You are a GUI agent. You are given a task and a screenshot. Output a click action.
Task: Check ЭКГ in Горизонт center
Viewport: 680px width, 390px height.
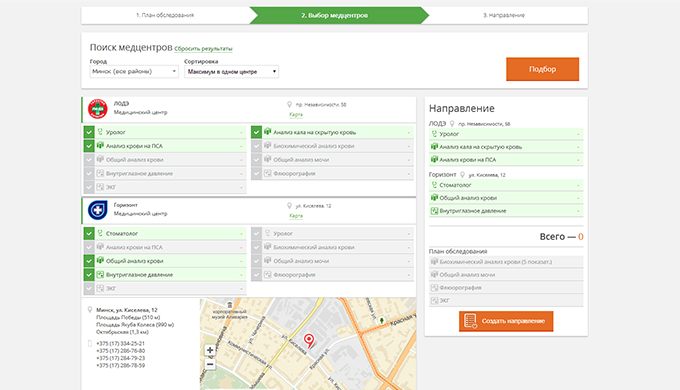(x=89, y=288)
